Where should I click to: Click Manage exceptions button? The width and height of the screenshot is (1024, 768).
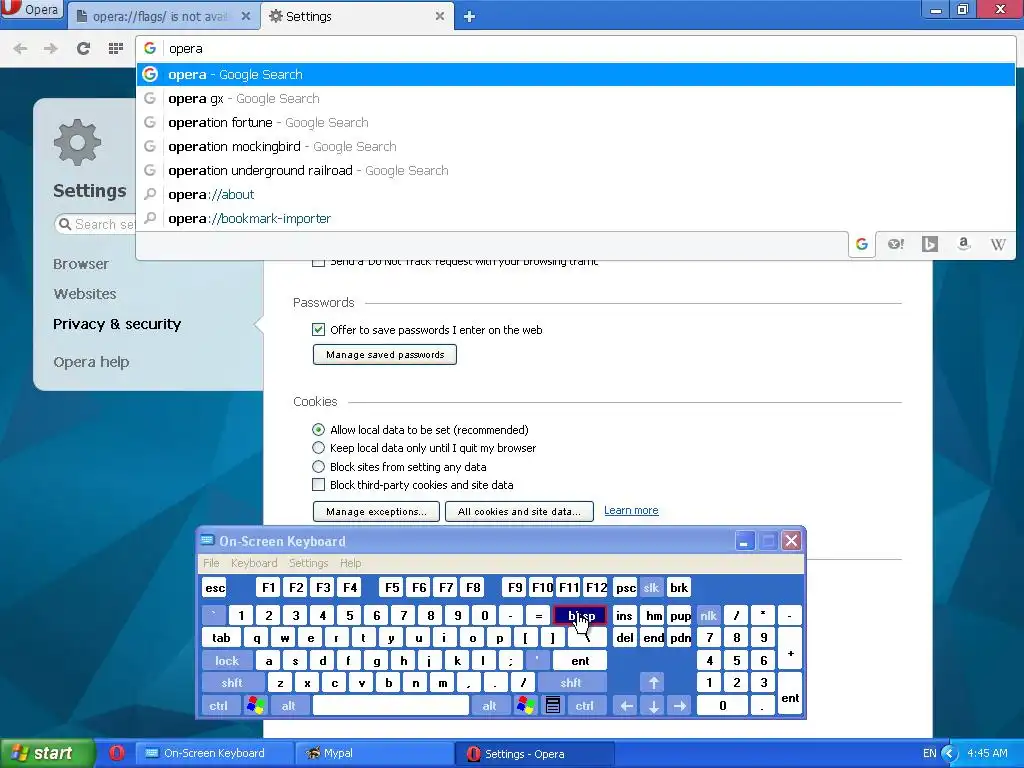coord(376,511)
